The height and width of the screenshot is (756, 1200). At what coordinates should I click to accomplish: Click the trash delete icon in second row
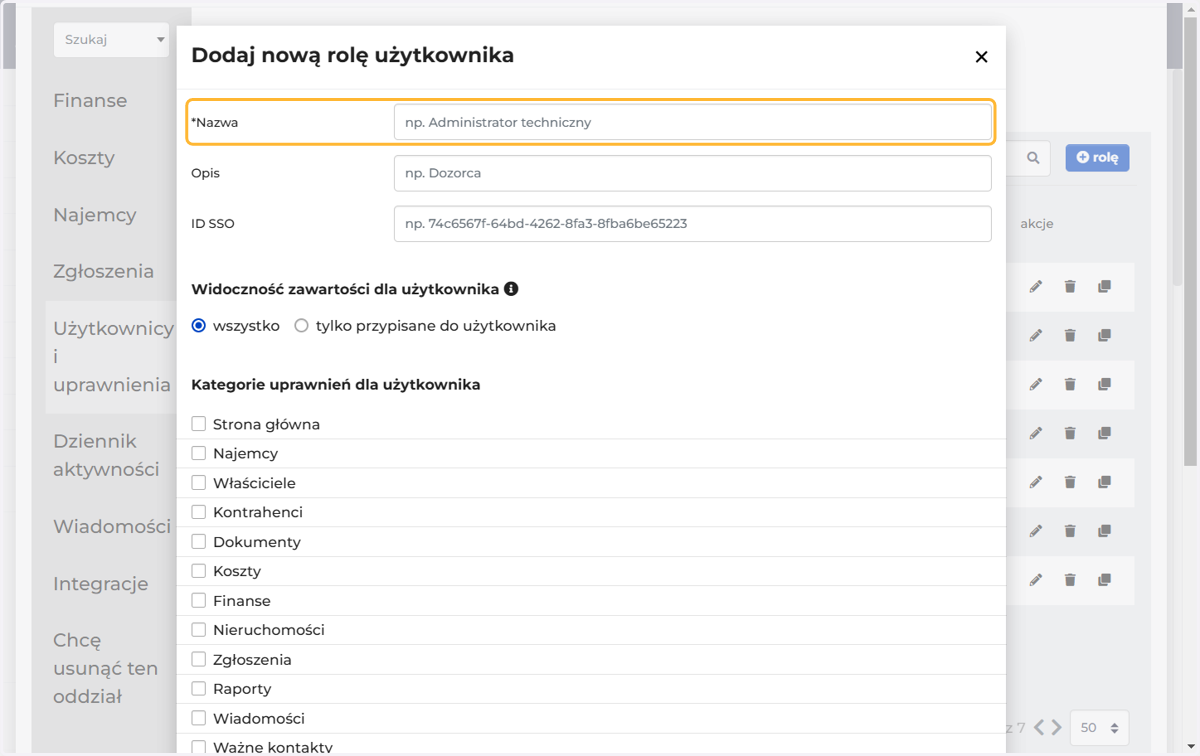(1070, 335)
